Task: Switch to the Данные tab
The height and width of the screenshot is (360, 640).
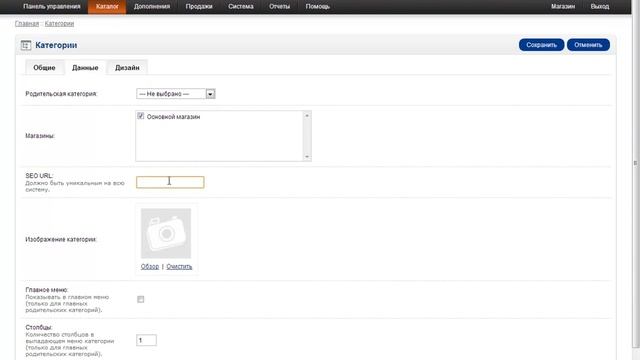Action: coord(85,68)
